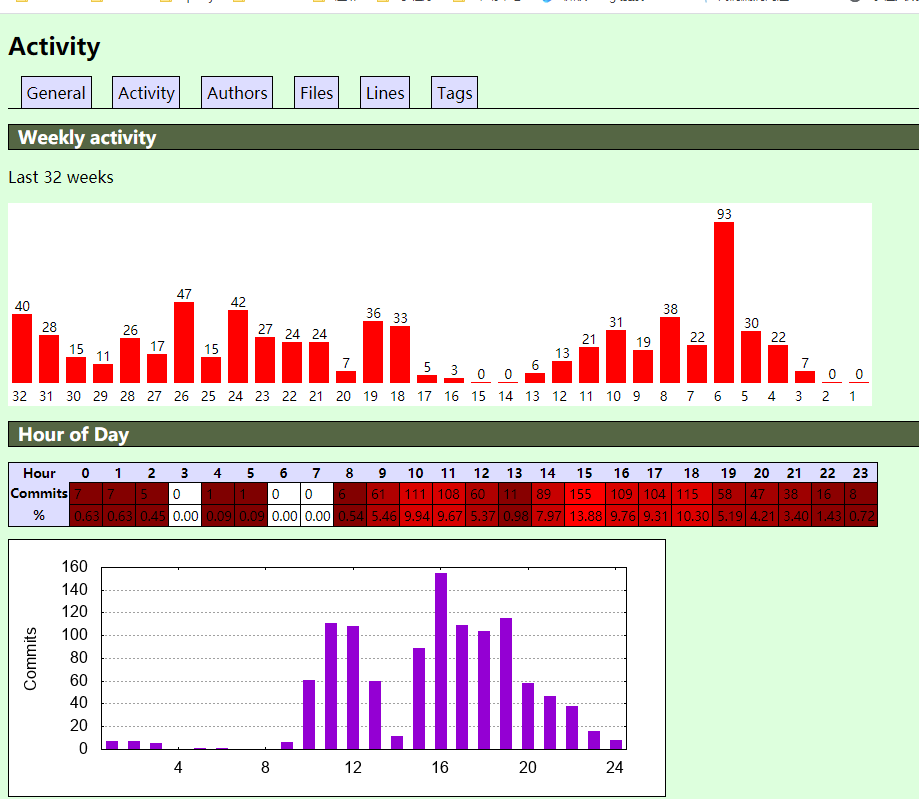Click commits cell showing 47 for hour 20
The image size is (919, 799).
pyautogui.click(x=762, y=494)
